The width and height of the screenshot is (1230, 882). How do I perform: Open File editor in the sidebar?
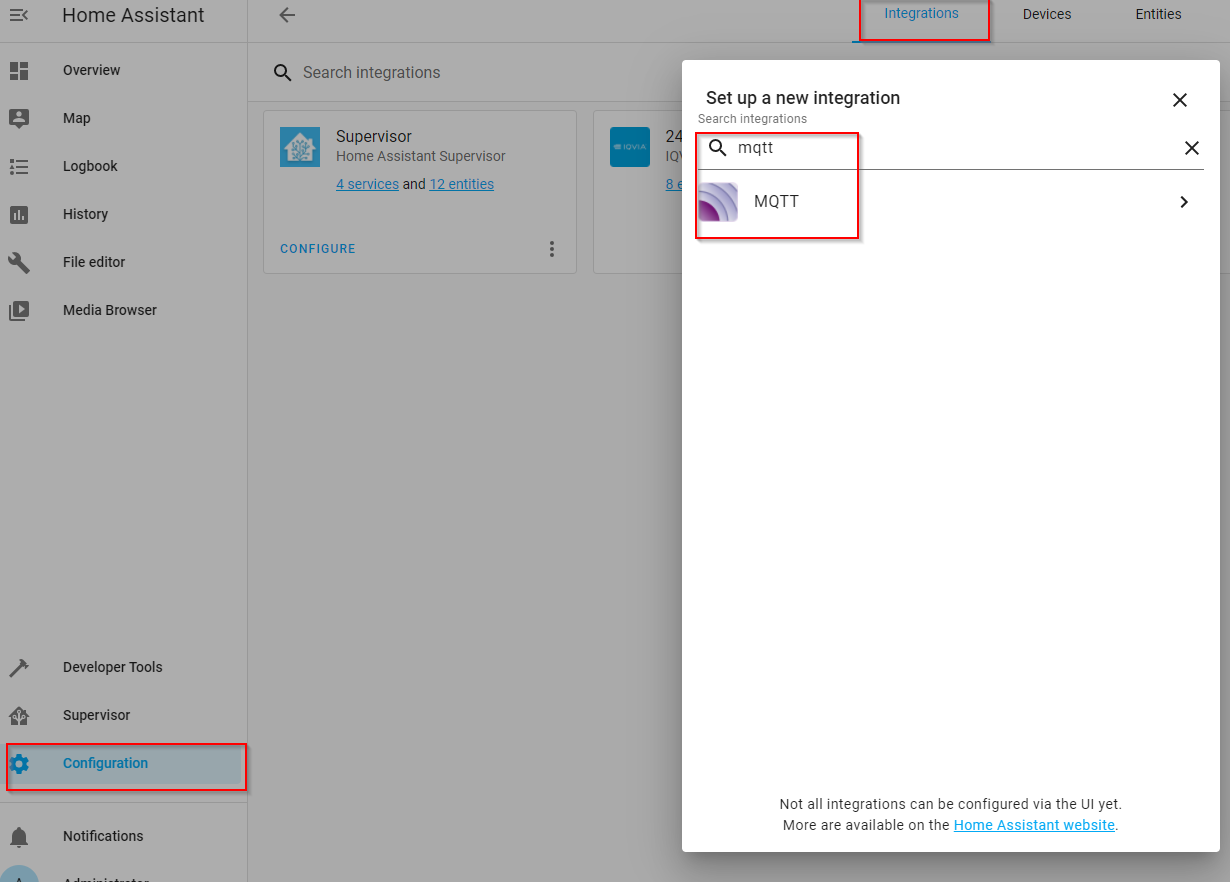click(x=123, y=262)
